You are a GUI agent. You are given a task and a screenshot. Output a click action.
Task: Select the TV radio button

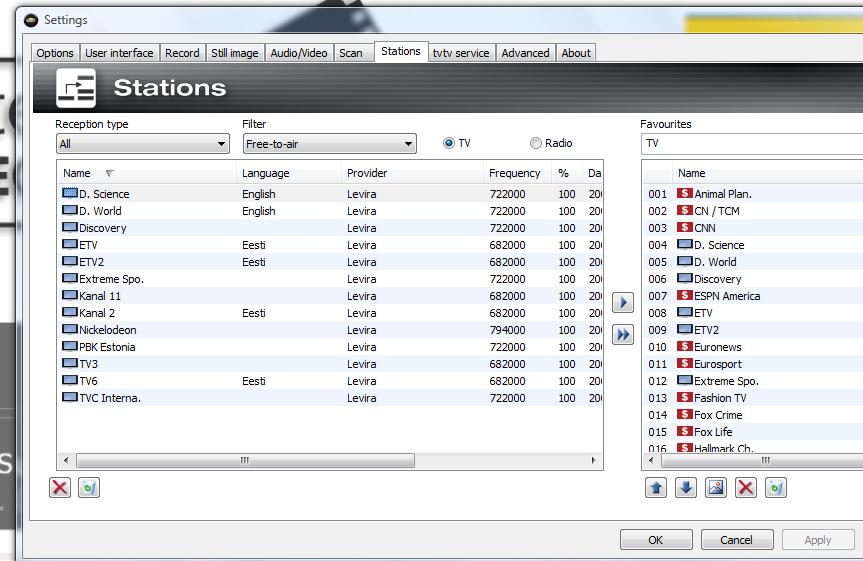(x=449, y=143)
